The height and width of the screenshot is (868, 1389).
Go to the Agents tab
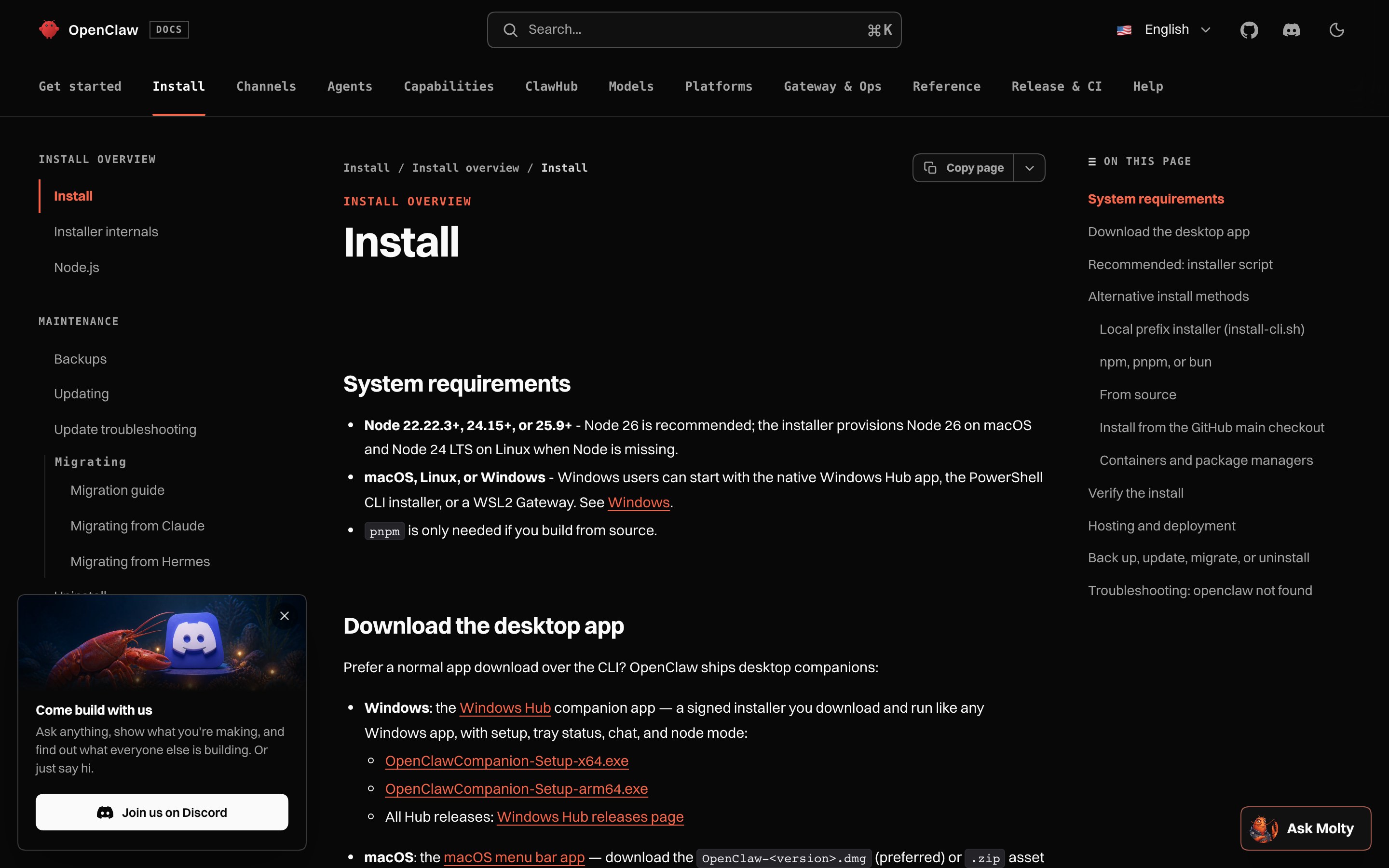(x=350, y=86)
